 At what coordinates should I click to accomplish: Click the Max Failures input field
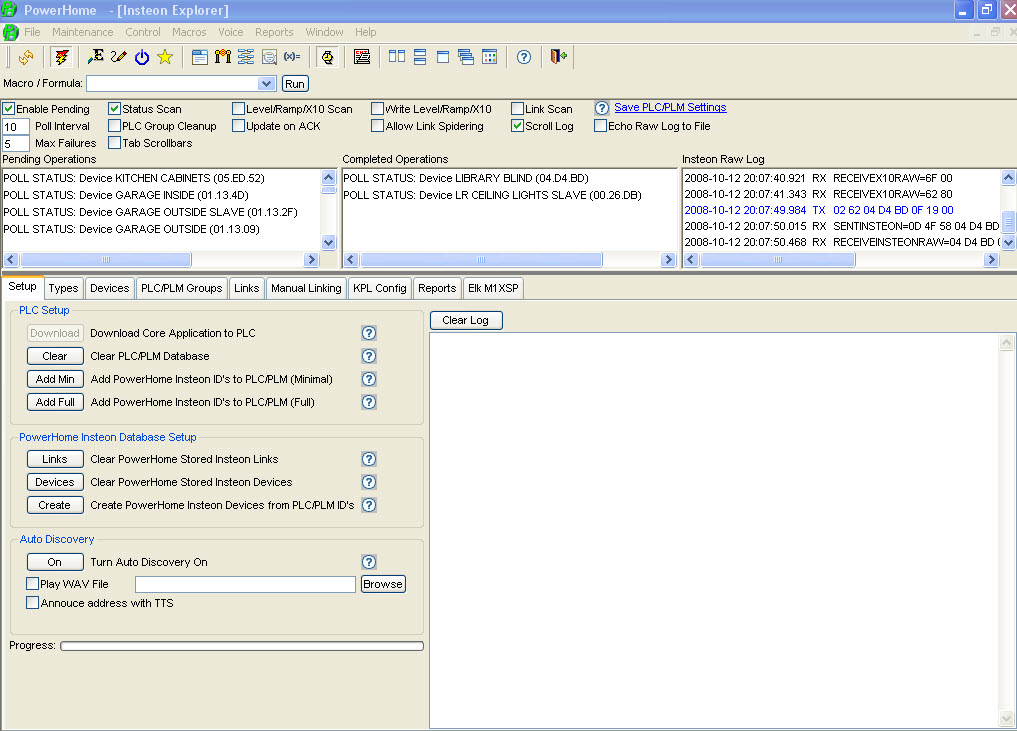16,143
